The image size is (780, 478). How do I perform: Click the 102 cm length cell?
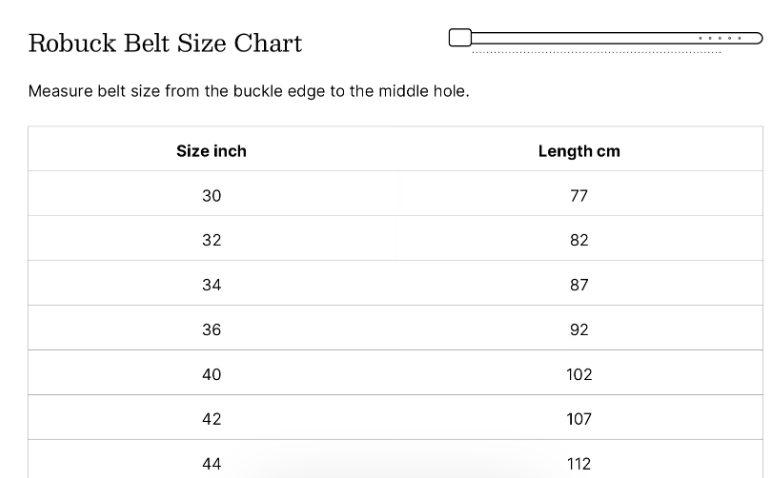[579, 374]
